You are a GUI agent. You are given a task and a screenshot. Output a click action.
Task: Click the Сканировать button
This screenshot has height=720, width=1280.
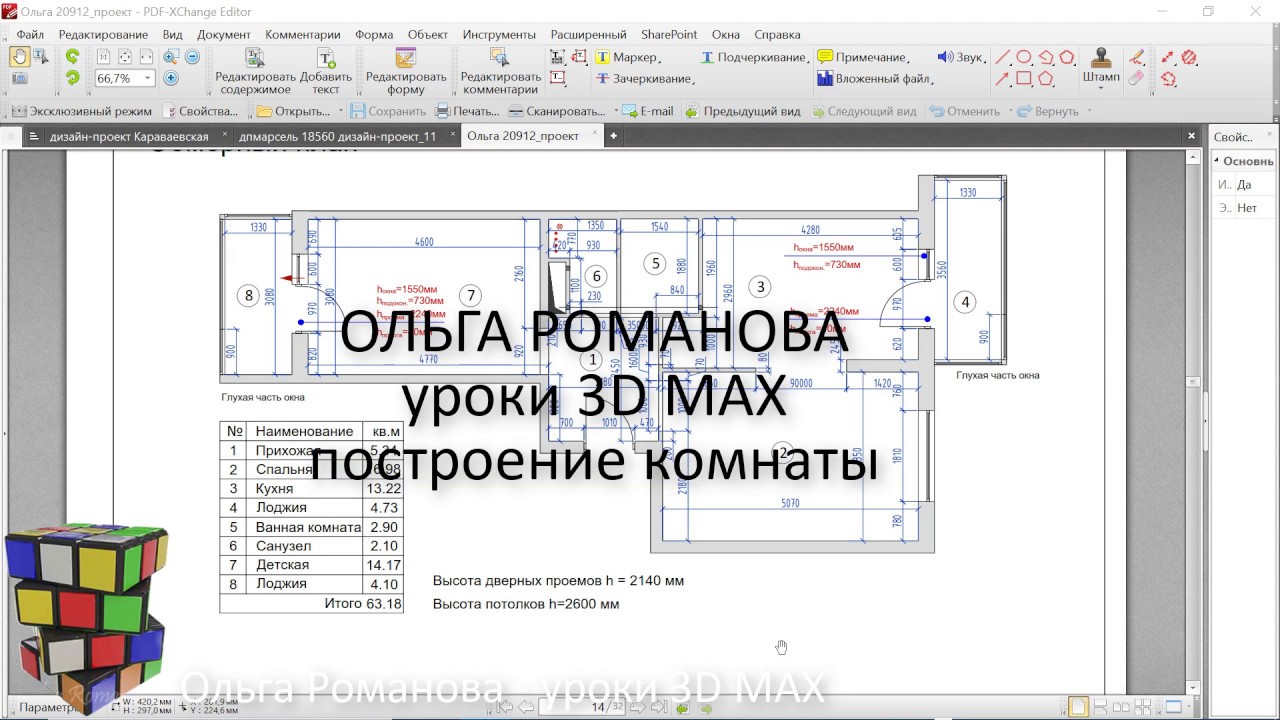(558, 111)
